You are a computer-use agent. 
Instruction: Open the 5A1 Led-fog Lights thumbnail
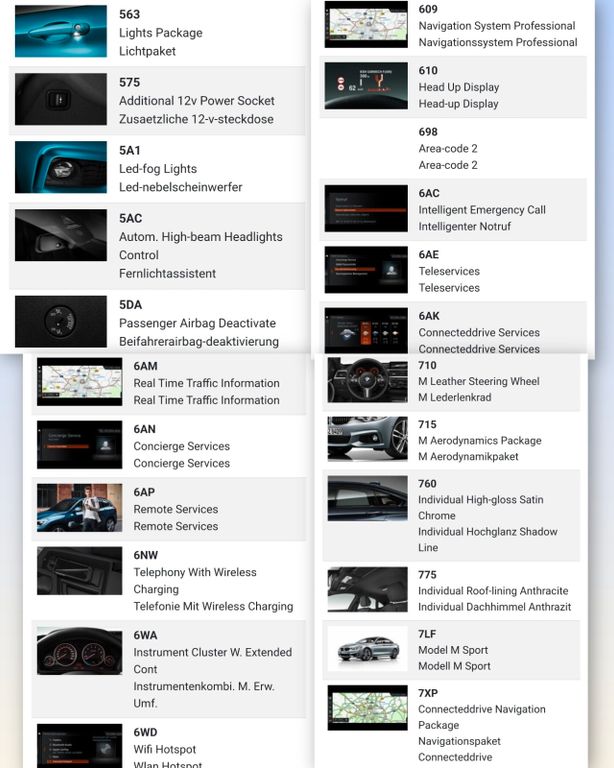coord(61,168)
